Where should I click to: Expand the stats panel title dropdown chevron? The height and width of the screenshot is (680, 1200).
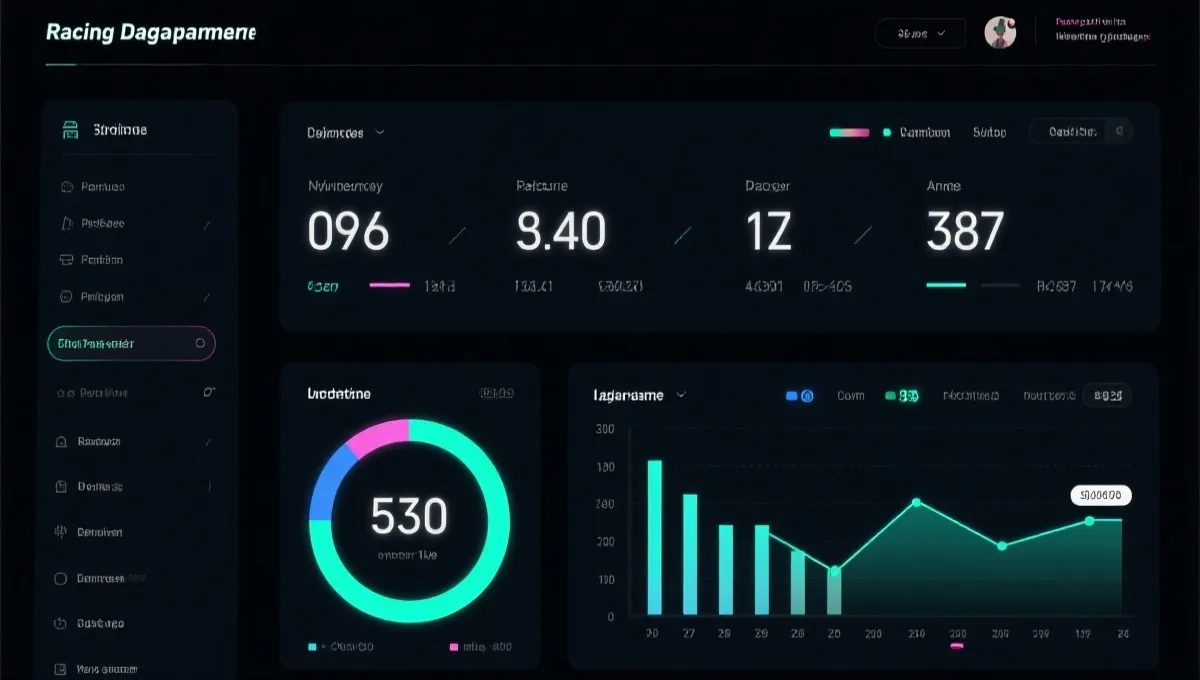click(380, 132)
